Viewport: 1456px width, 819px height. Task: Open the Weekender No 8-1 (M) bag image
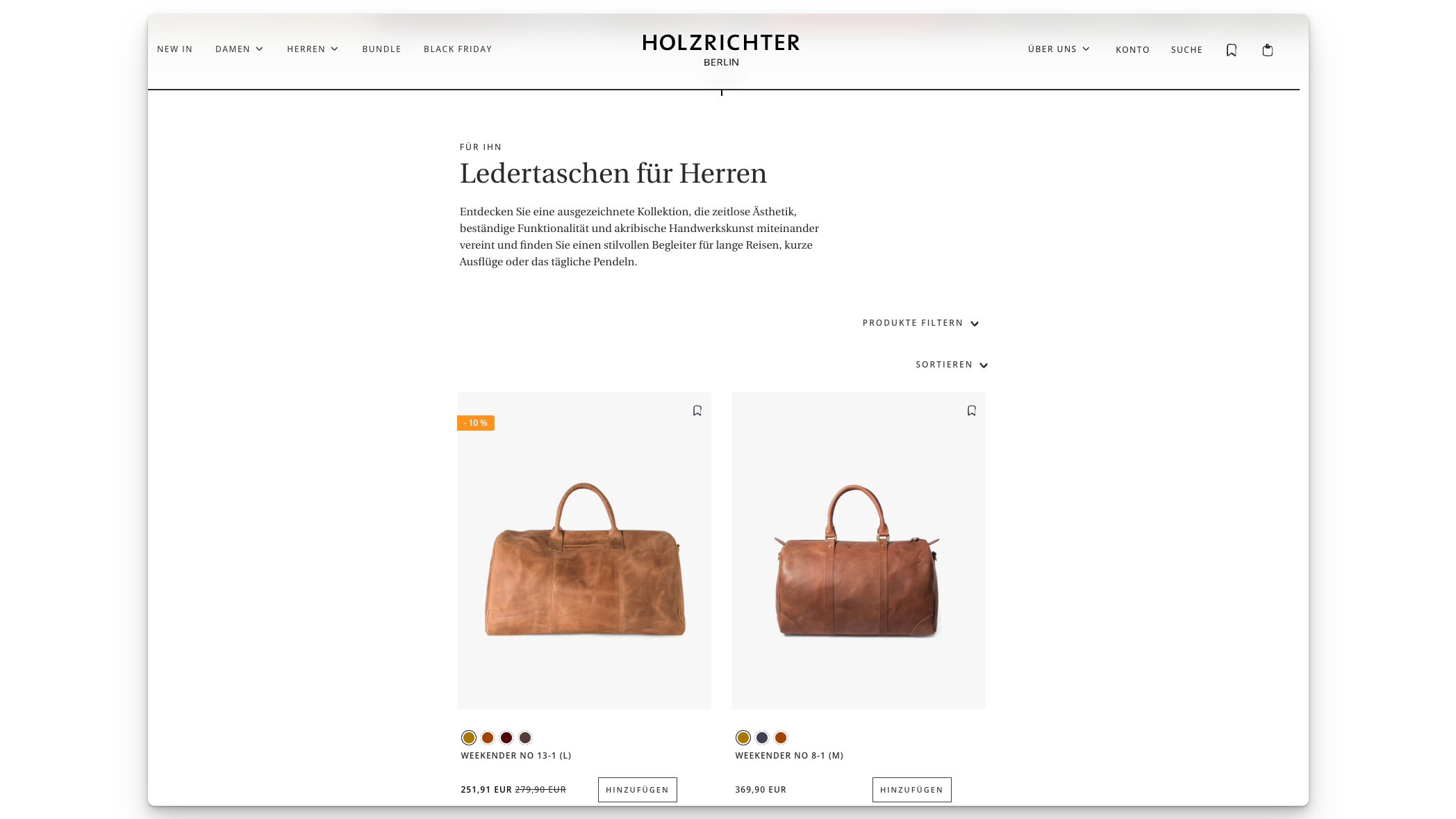click(859, 551)
